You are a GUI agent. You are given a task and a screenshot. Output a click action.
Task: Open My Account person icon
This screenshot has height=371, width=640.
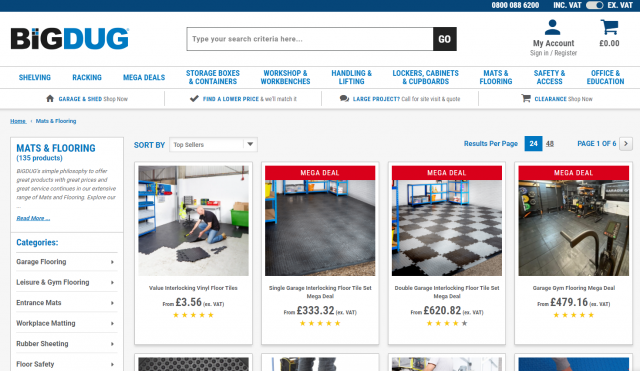(553, 27)
